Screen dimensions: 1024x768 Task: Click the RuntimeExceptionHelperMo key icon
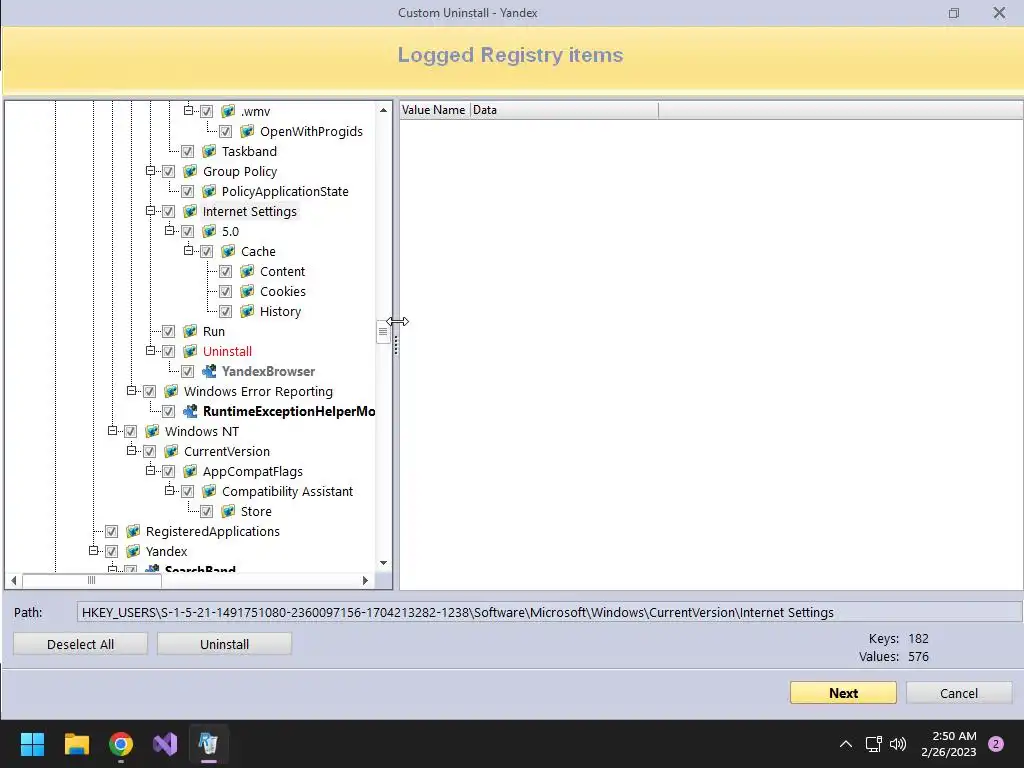click(x=190, y=411)
